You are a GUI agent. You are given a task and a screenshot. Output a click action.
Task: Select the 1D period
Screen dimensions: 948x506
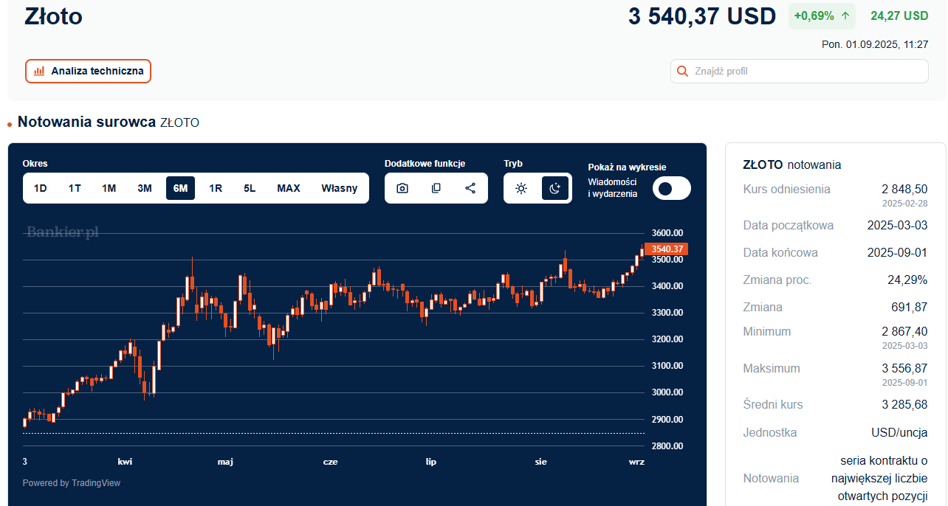(x=40, y=188)
